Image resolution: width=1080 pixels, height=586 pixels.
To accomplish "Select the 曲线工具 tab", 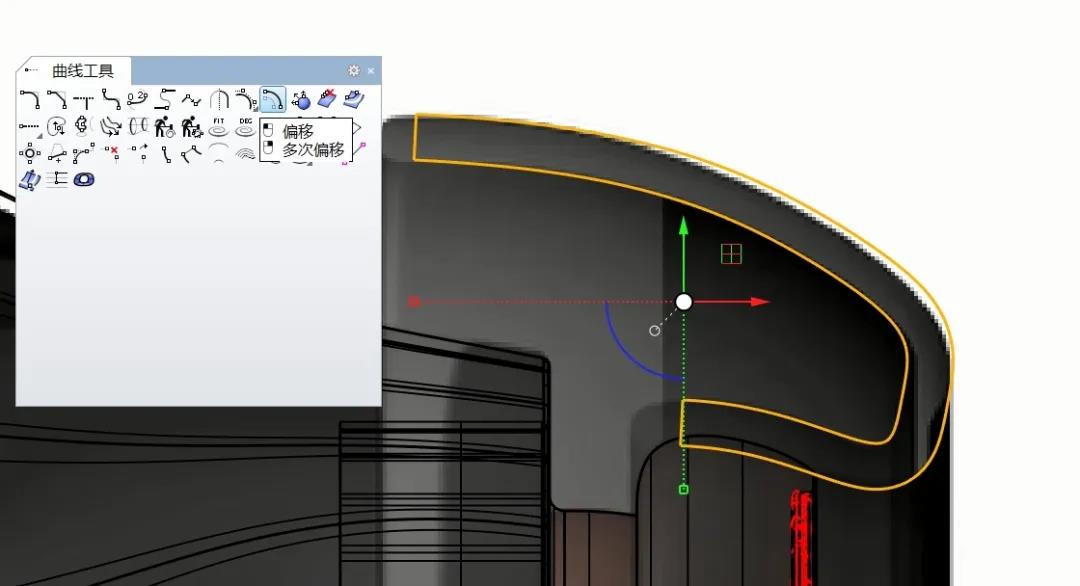I will point(83,70).
